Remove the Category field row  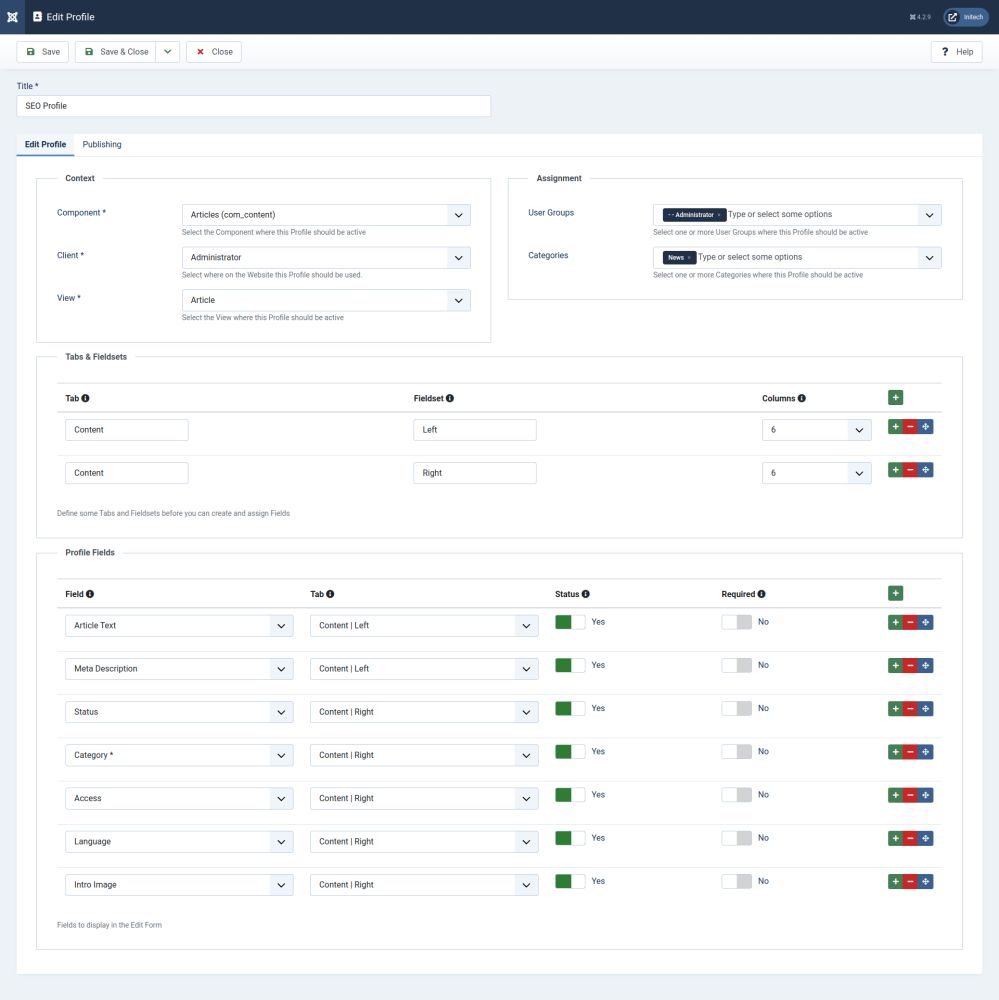(910, 752)
